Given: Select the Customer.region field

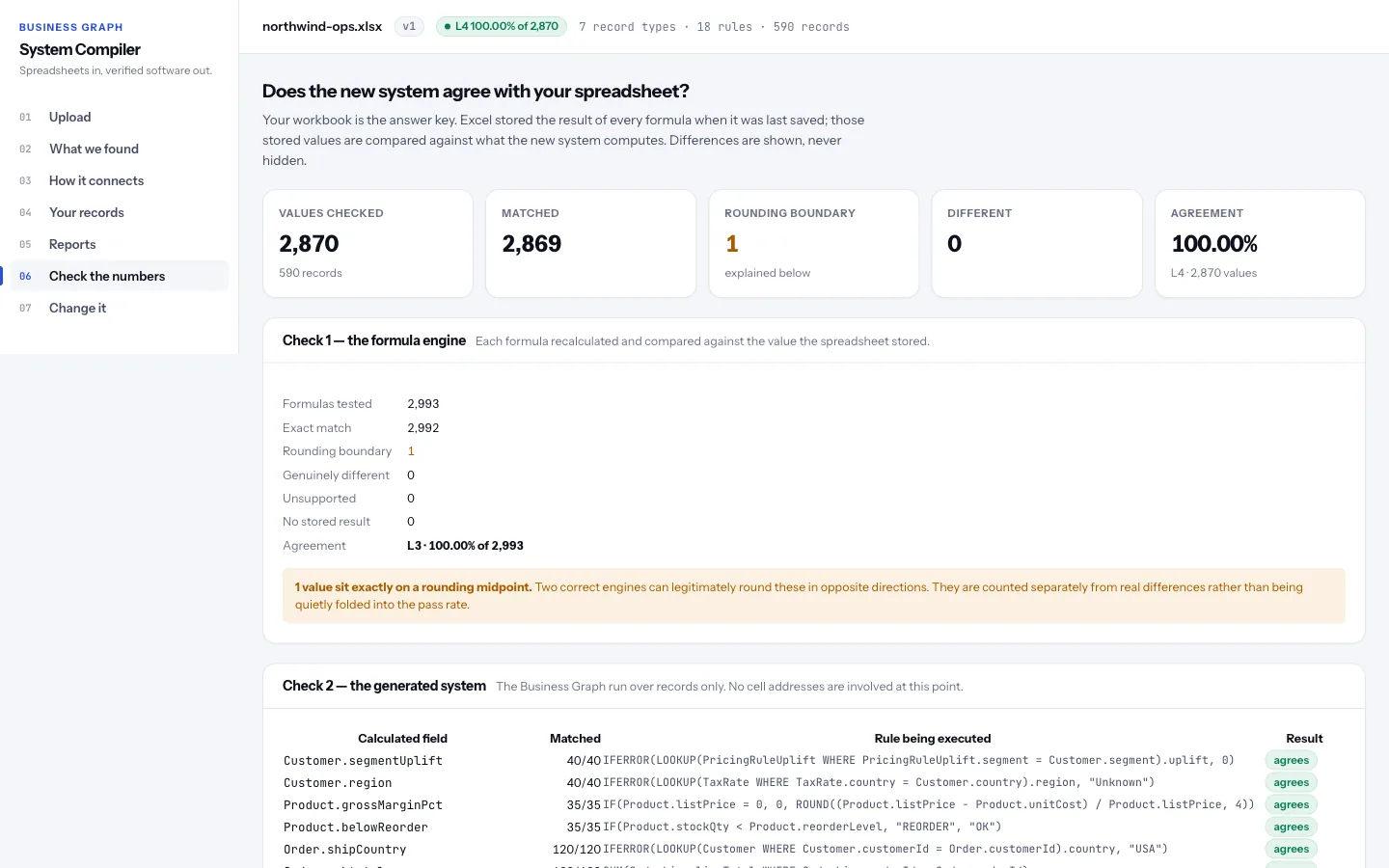Looking at the screenshot, I should pyautogui.click(x=338, y=783).
